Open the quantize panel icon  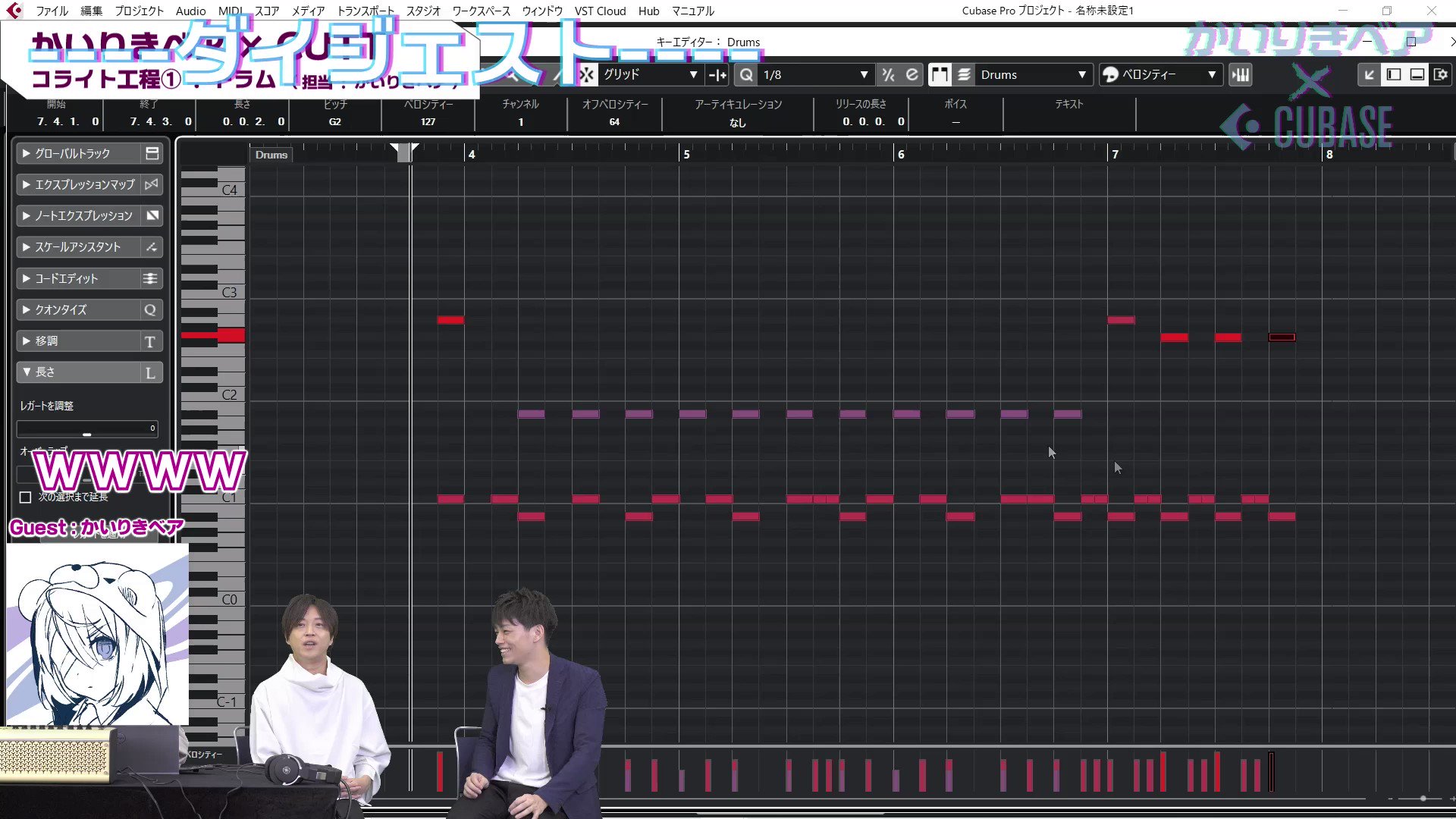912,74
